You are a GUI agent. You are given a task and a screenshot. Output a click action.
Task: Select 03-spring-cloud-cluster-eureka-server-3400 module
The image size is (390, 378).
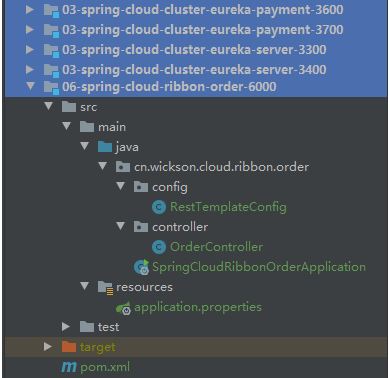click(x=194, y=70)
